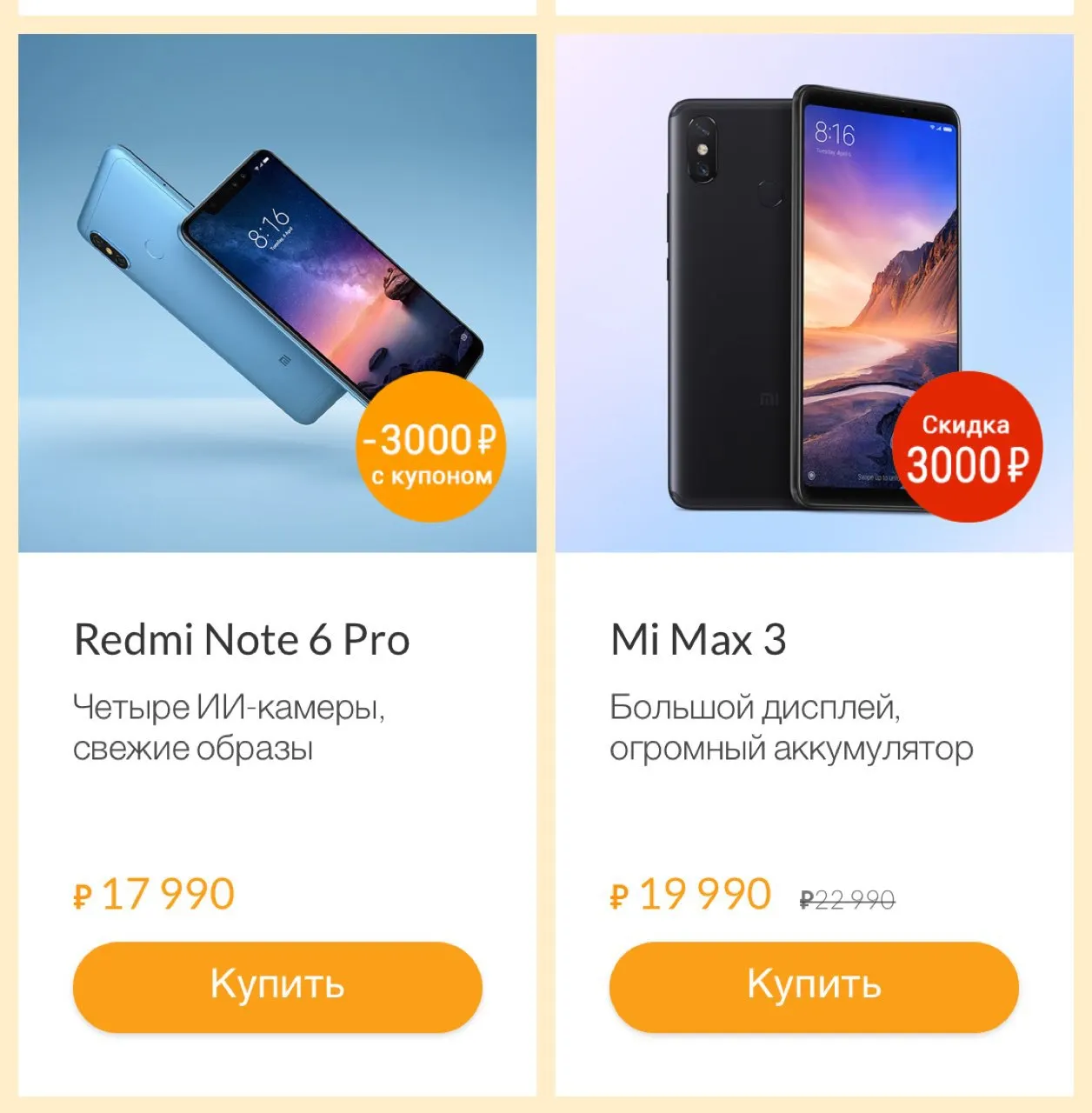Open the Mi Max 3 product image
Viewport: 1092px width, 1113px height.
click(815, 293)
